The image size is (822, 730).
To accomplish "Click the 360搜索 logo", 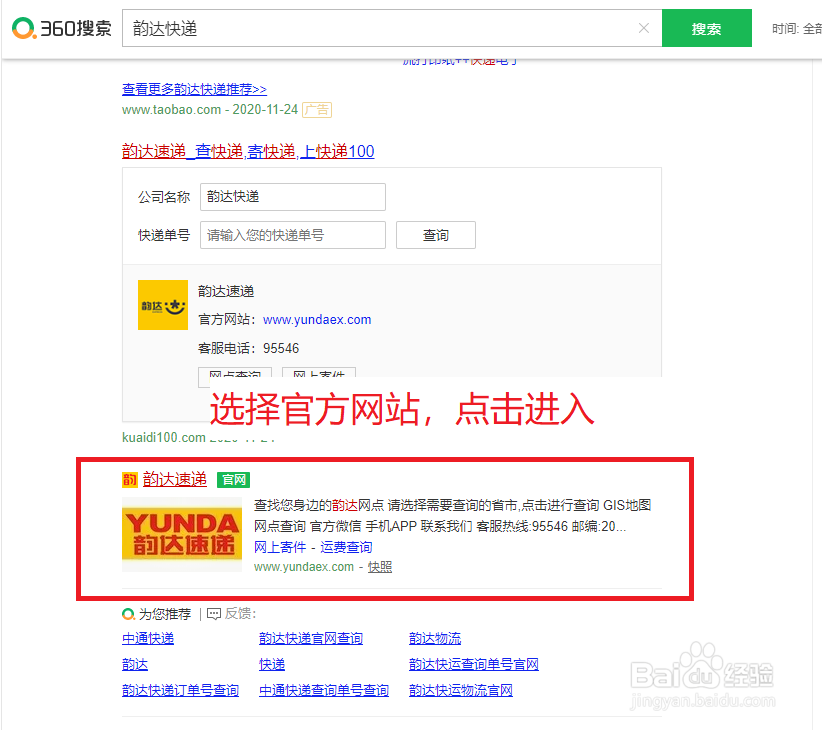I will coord(62,28).
